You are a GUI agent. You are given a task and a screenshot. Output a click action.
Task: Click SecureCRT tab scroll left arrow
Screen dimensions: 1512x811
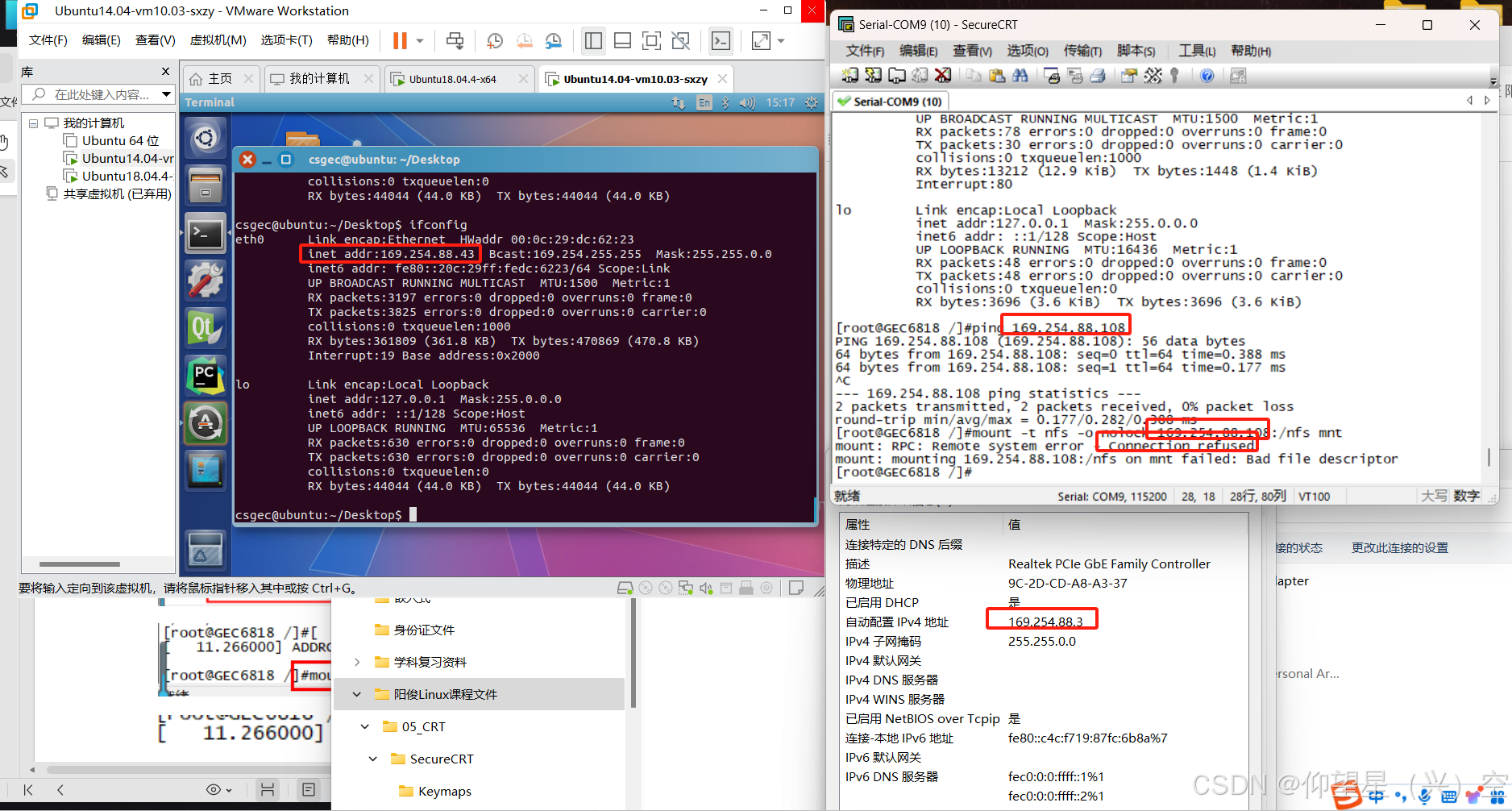pos(1469,101)
